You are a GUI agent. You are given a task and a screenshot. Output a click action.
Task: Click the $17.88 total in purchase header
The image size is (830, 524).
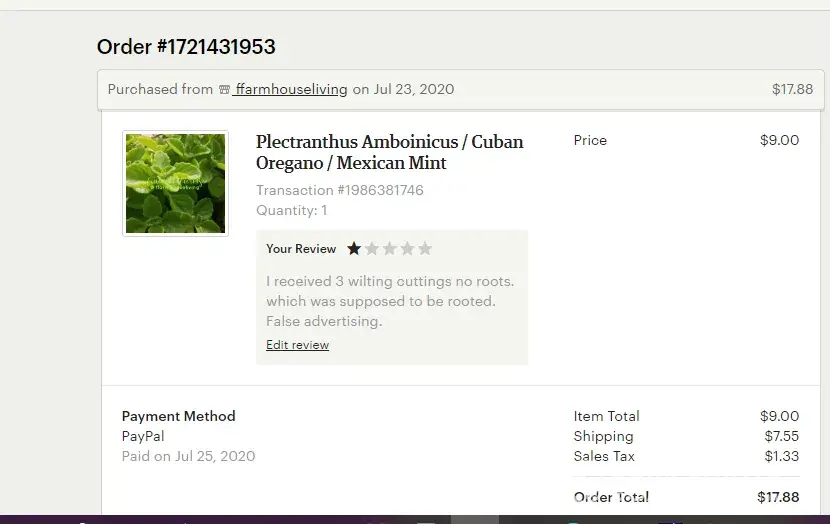(x=792, y=89)
